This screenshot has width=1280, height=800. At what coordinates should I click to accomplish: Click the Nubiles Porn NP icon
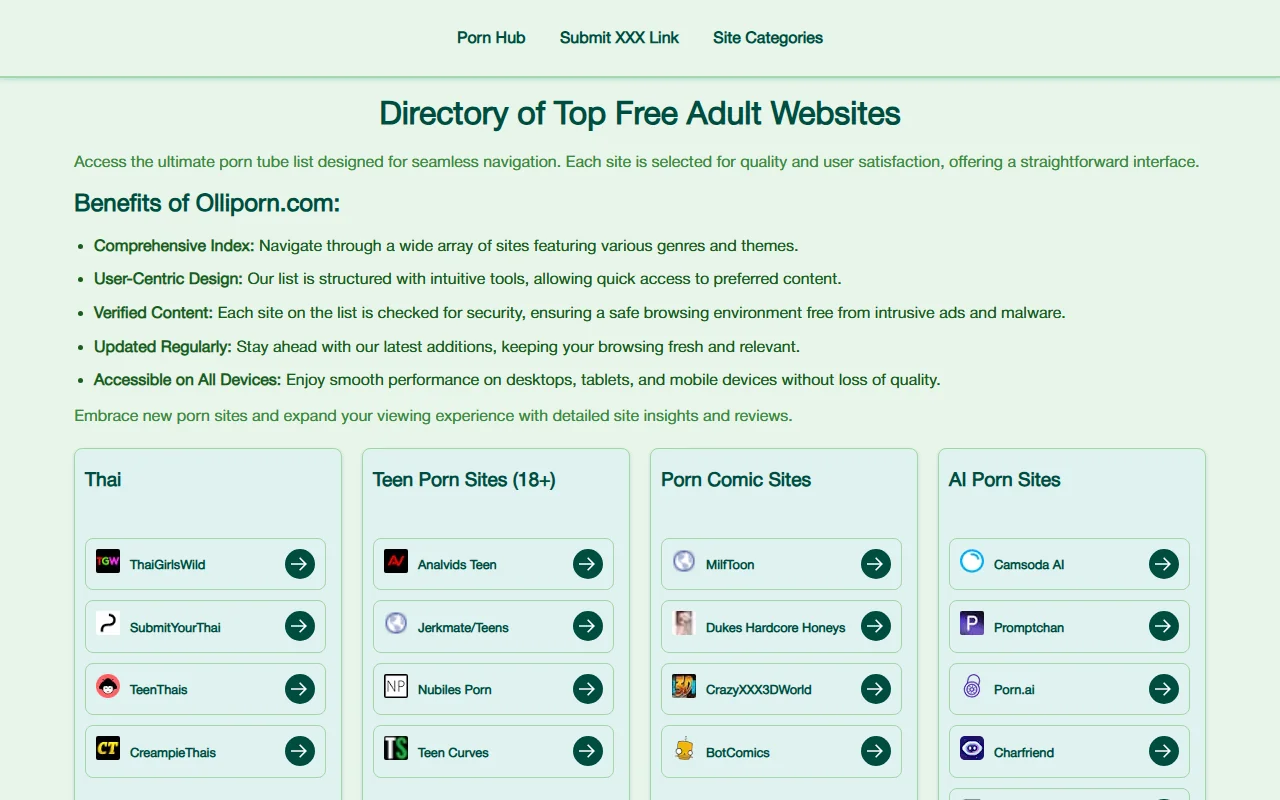[x=395, y=688]
